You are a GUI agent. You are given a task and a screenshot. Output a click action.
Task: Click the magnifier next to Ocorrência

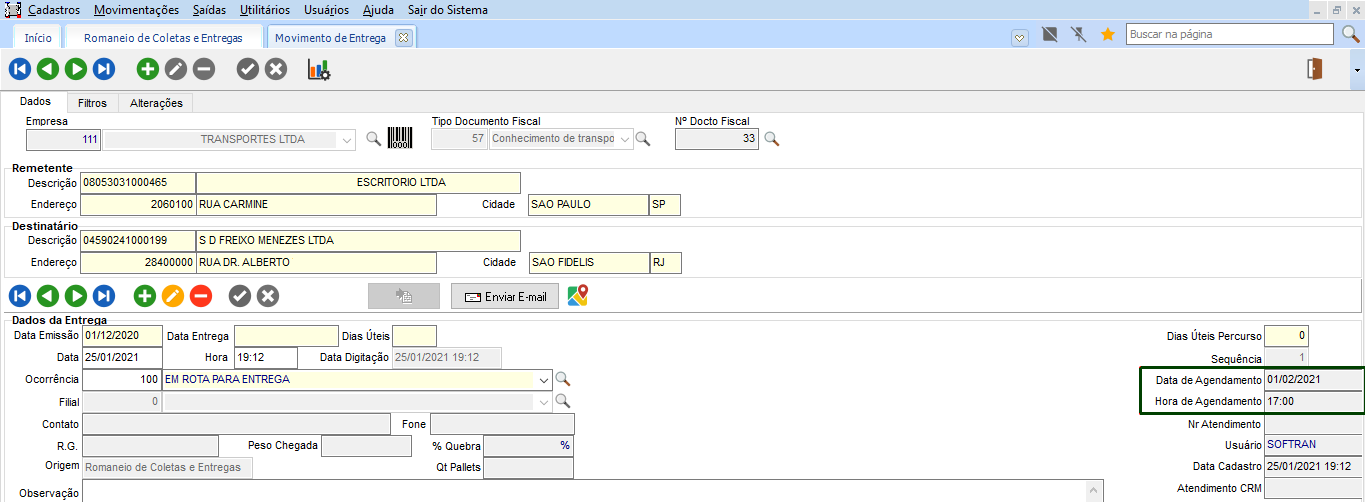563,380
